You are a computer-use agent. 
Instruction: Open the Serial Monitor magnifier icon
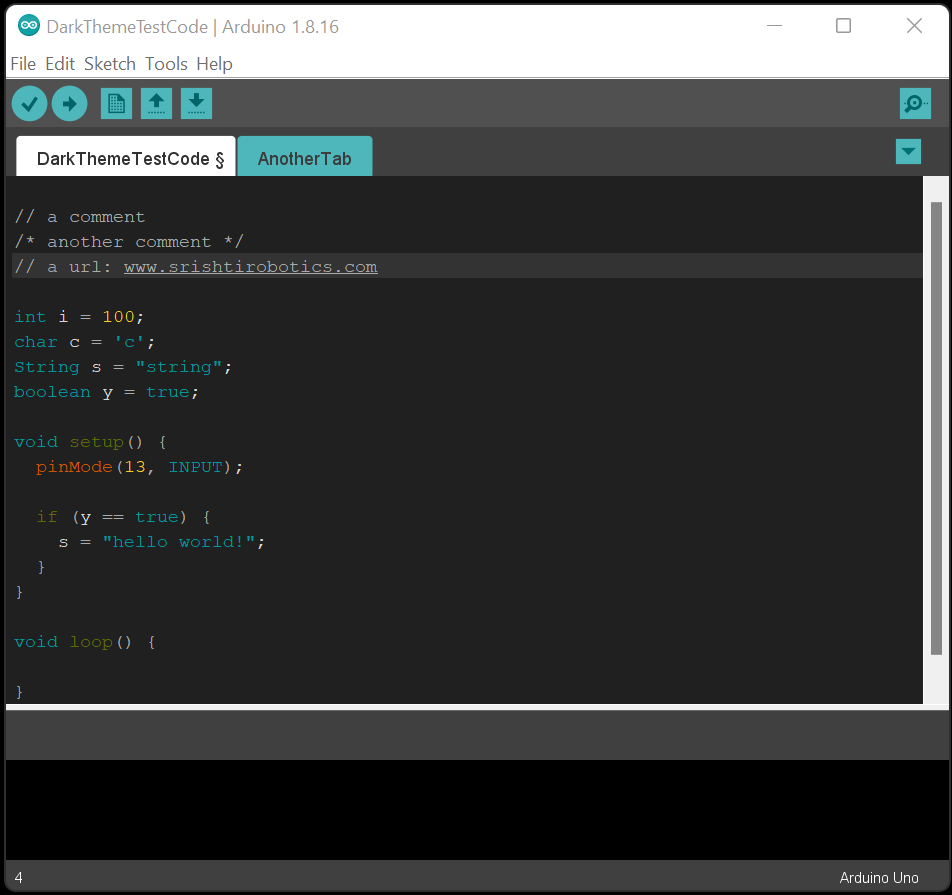[x=915, y=104]
